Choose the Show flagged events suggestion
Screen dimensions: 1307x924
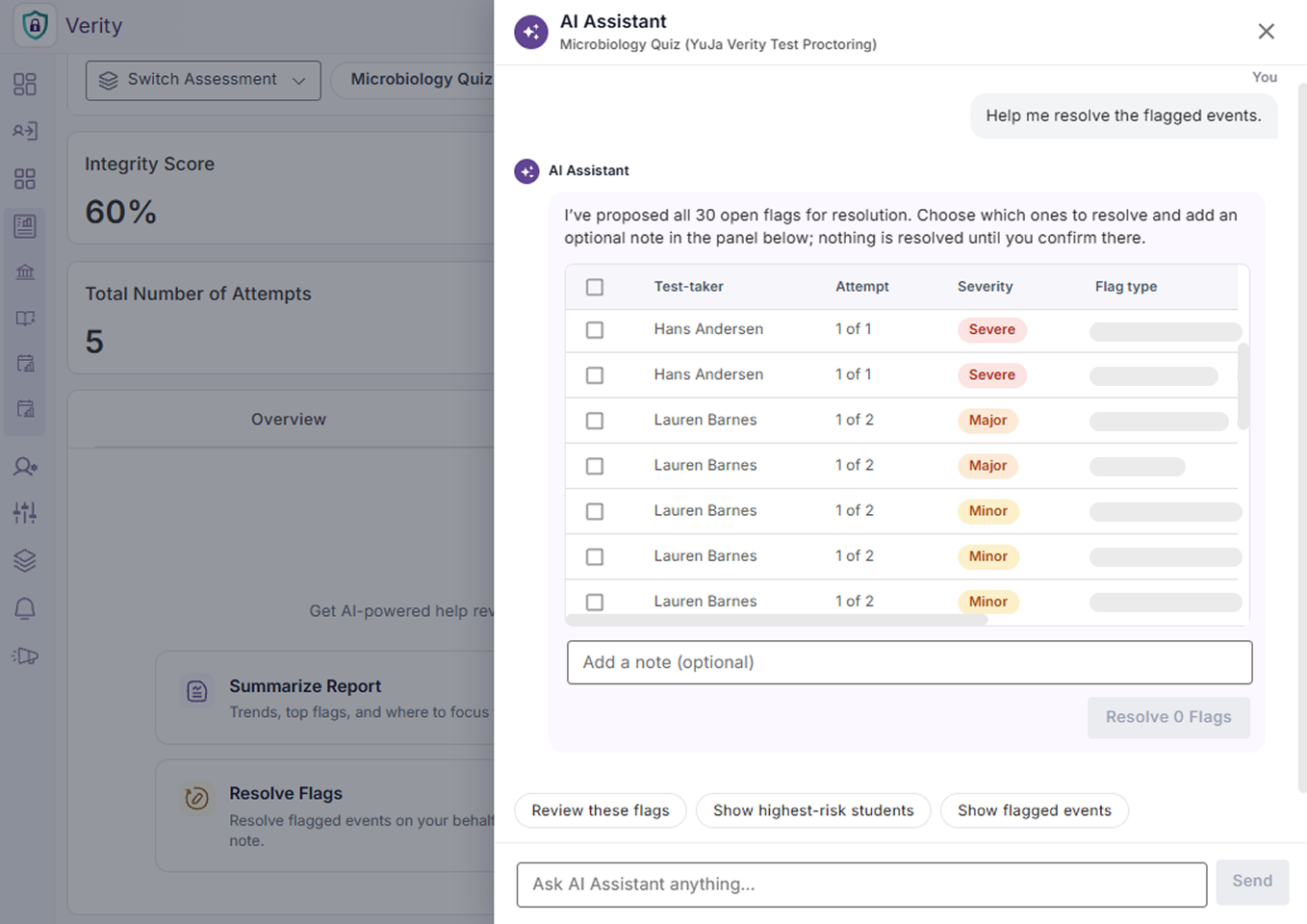[x=1035, y=810]
